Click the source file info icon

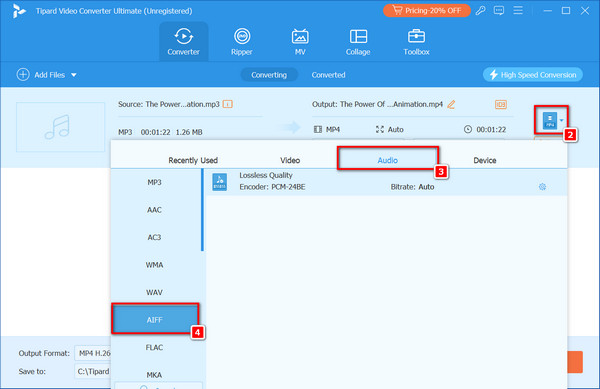coord(228,104)
